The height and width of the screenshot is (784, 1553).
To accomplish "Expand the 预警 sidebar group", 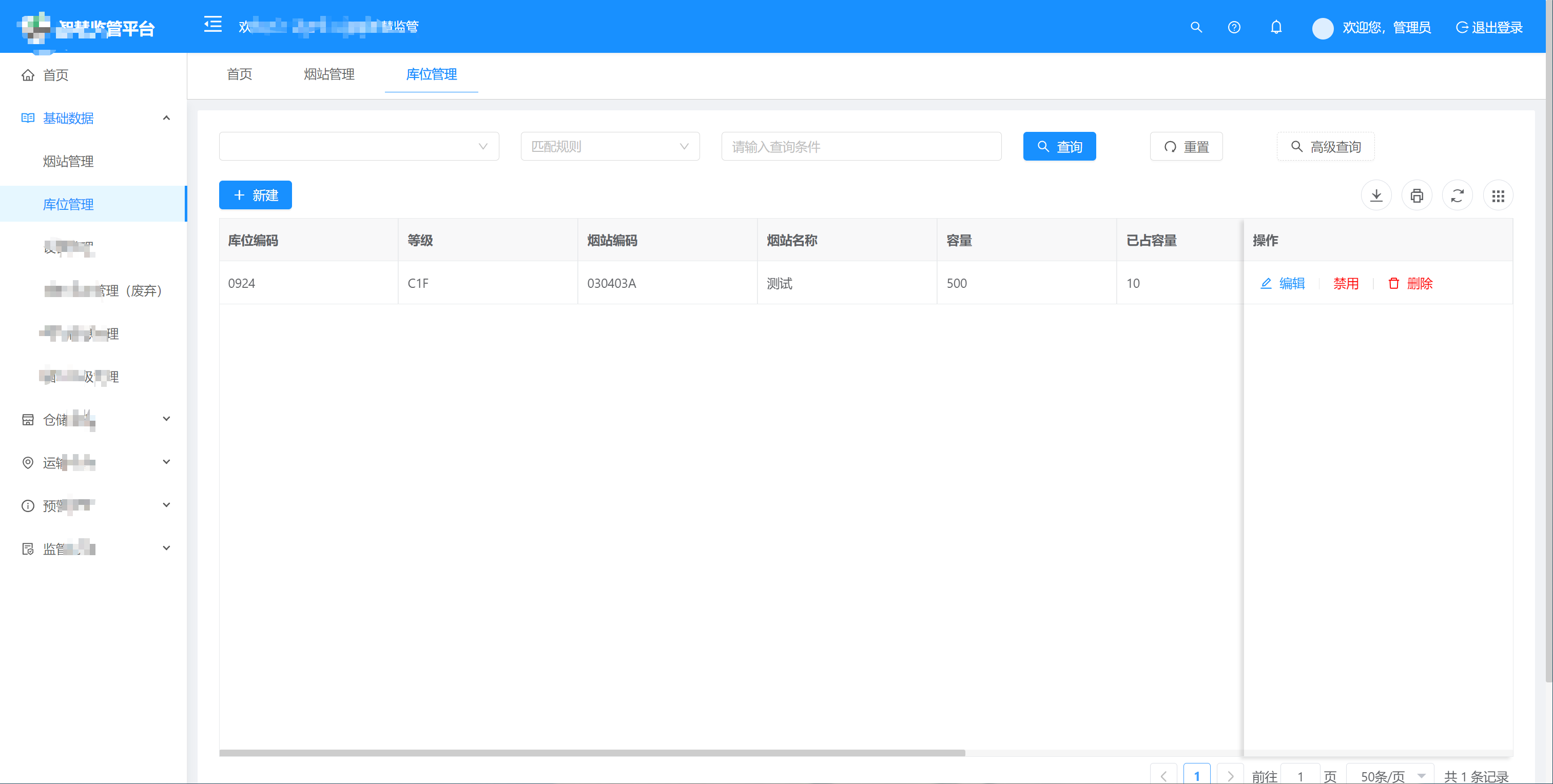I will point(93,505).
